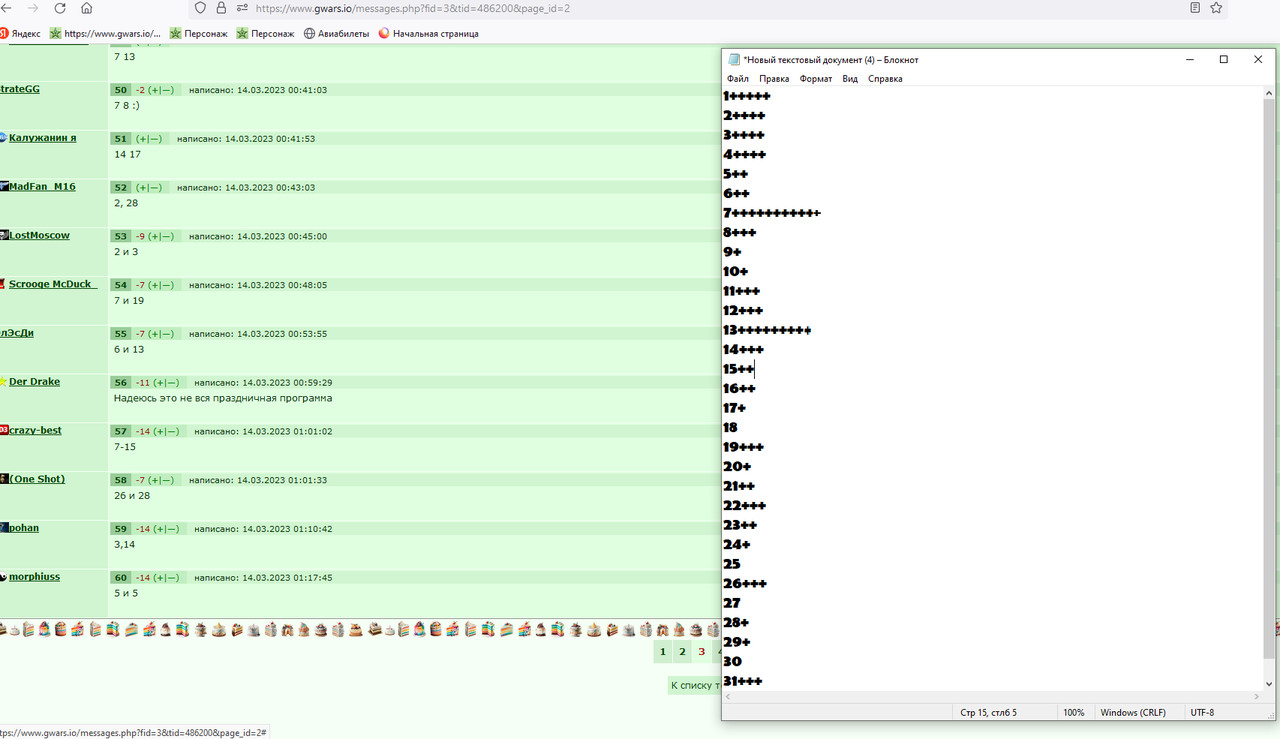
Task: Open the Начальная страница bookmark
Action: (428, 33)
